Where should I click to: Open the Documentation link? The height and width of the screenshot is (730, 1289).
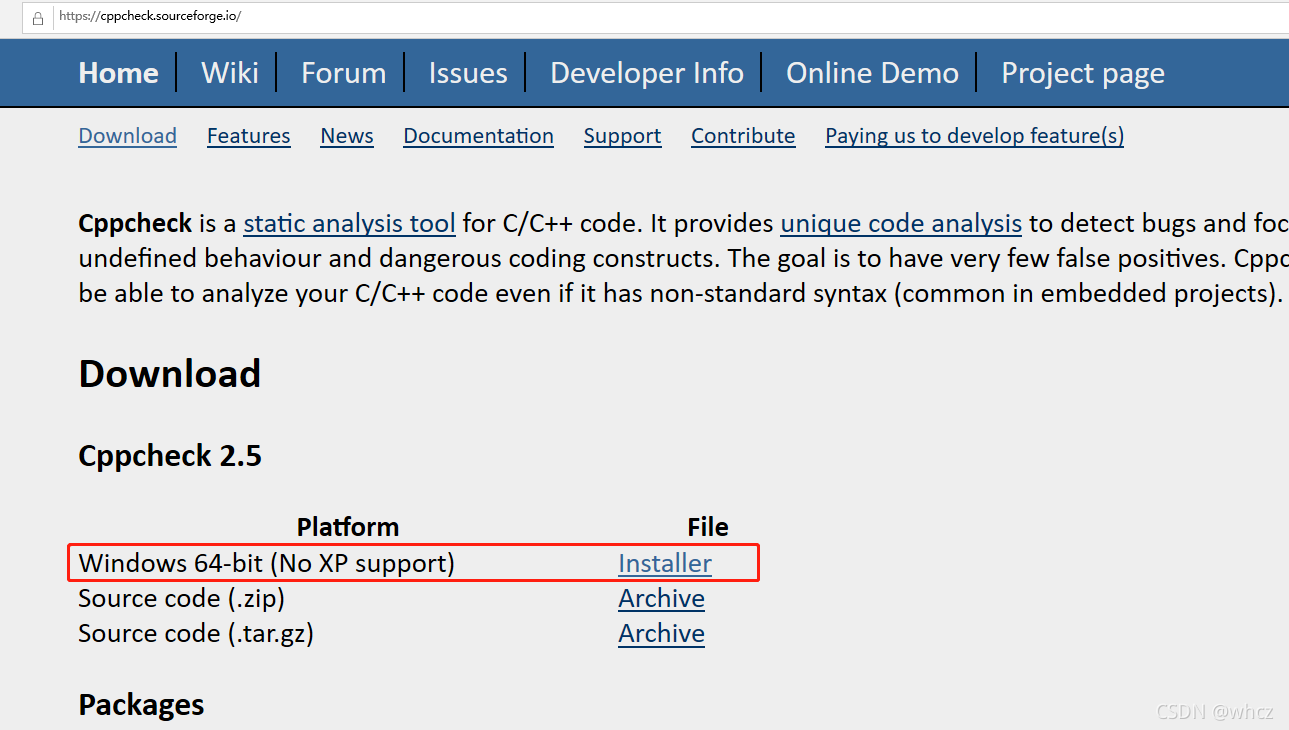(x=478, y=136)
